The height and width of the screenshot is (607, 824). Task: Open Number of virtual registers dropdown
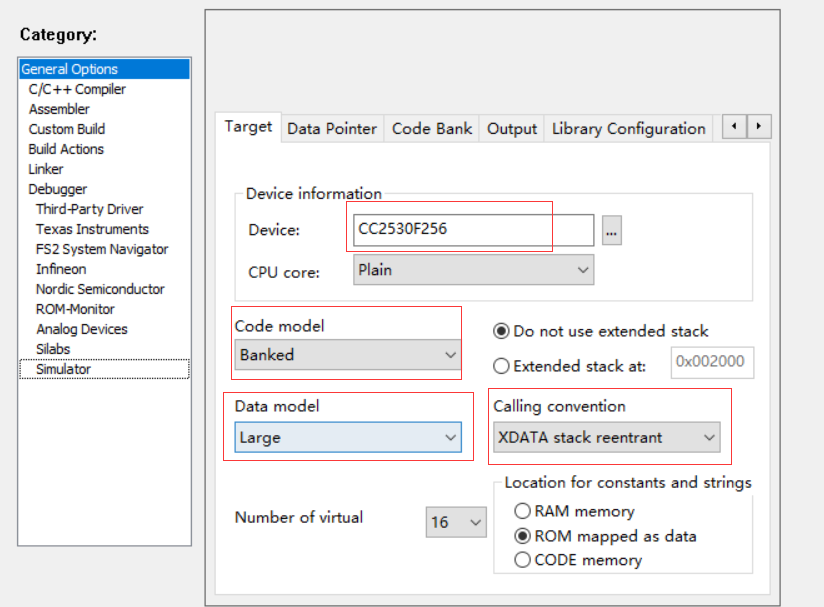pyautogui.click(x=456, y=522)
